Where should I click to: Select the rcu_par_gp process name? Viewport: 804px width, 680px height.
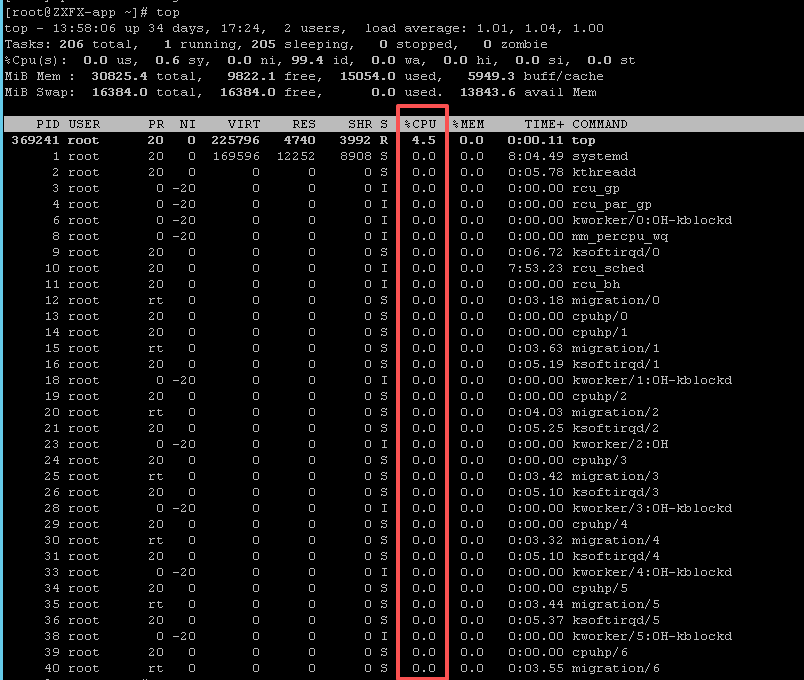coord(612,204)
